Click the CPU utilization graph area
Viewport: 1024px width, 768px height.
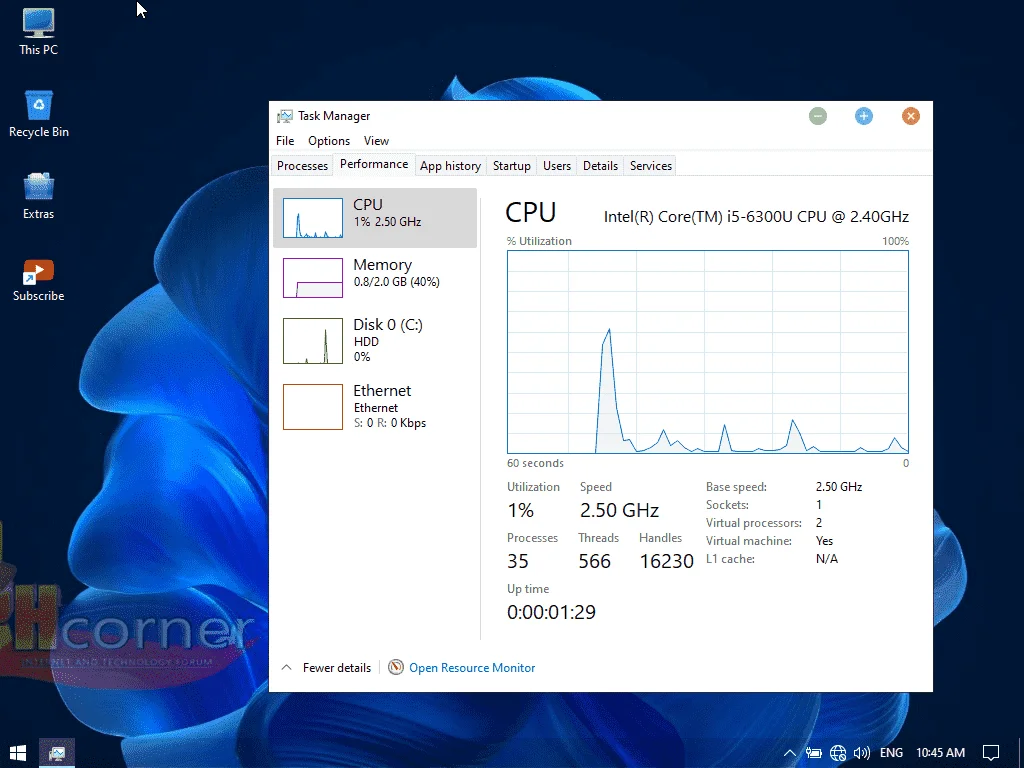[707, 351]
